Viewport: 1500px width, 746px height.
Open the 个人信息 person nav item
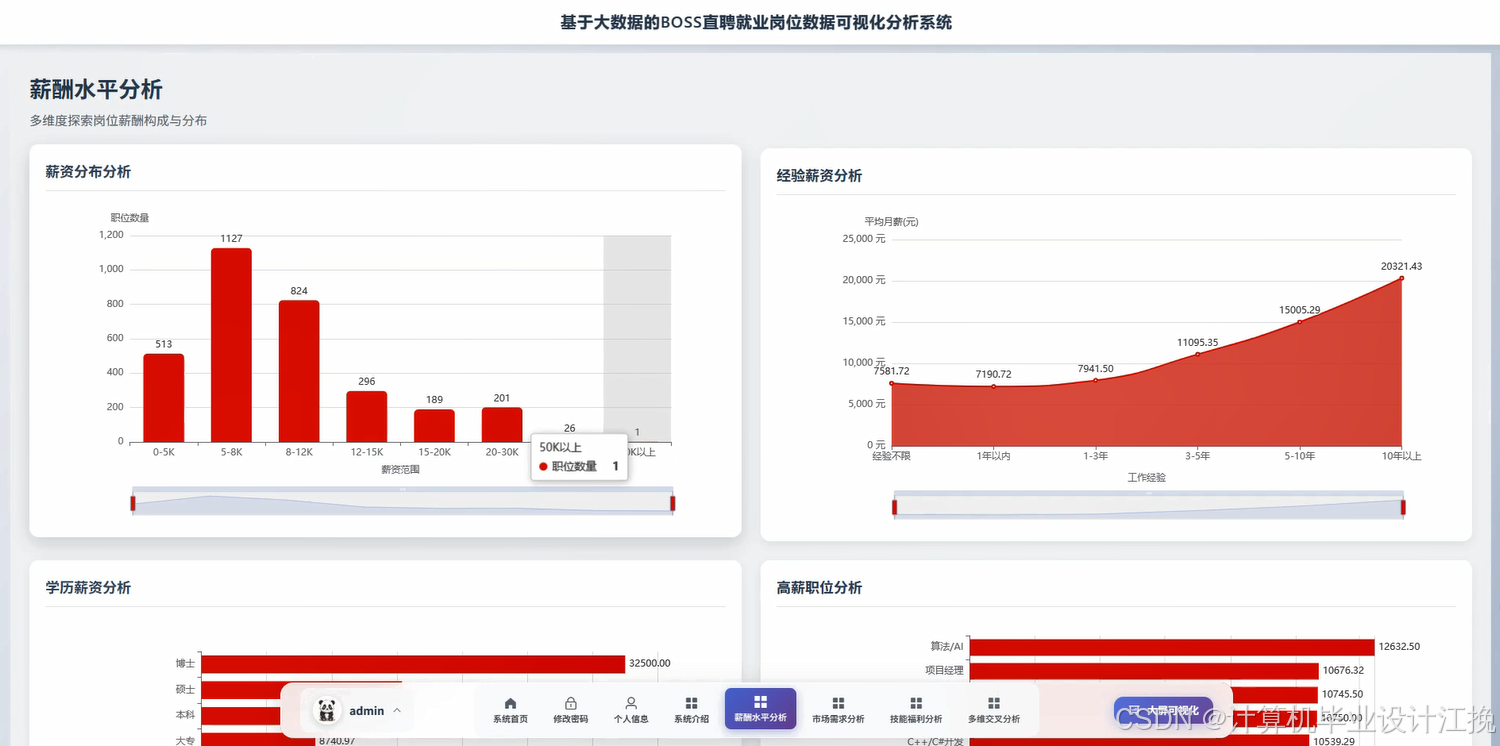point(631,710)
